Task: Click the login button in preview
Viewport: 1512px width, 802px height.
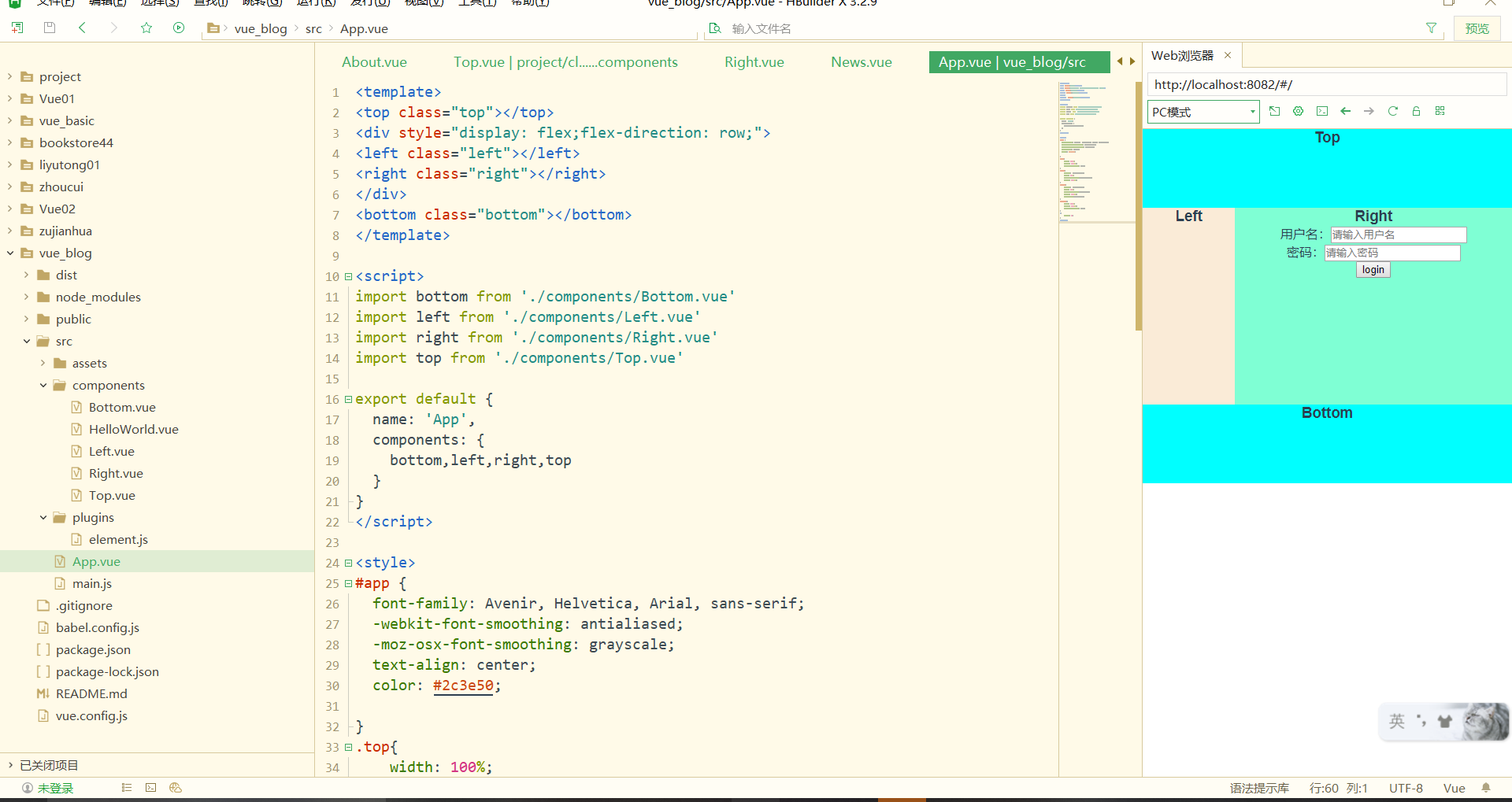Action: (1373, 270)
